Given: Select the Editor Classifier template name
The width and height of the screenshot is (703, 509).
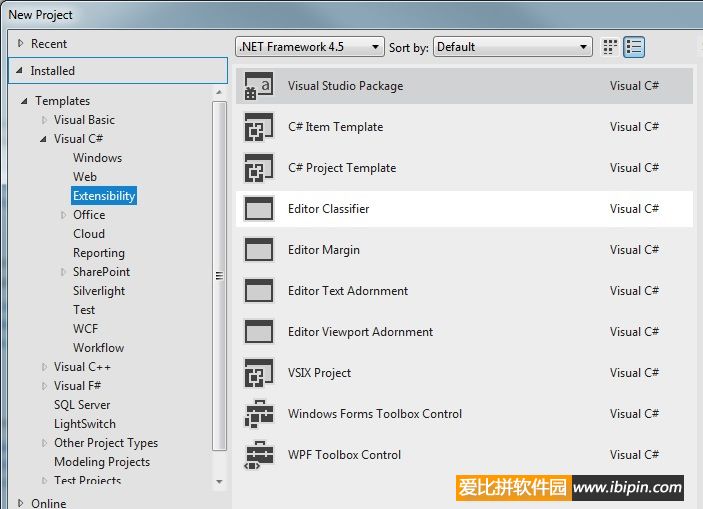Looking at the screenshot, I should (328, 209).
